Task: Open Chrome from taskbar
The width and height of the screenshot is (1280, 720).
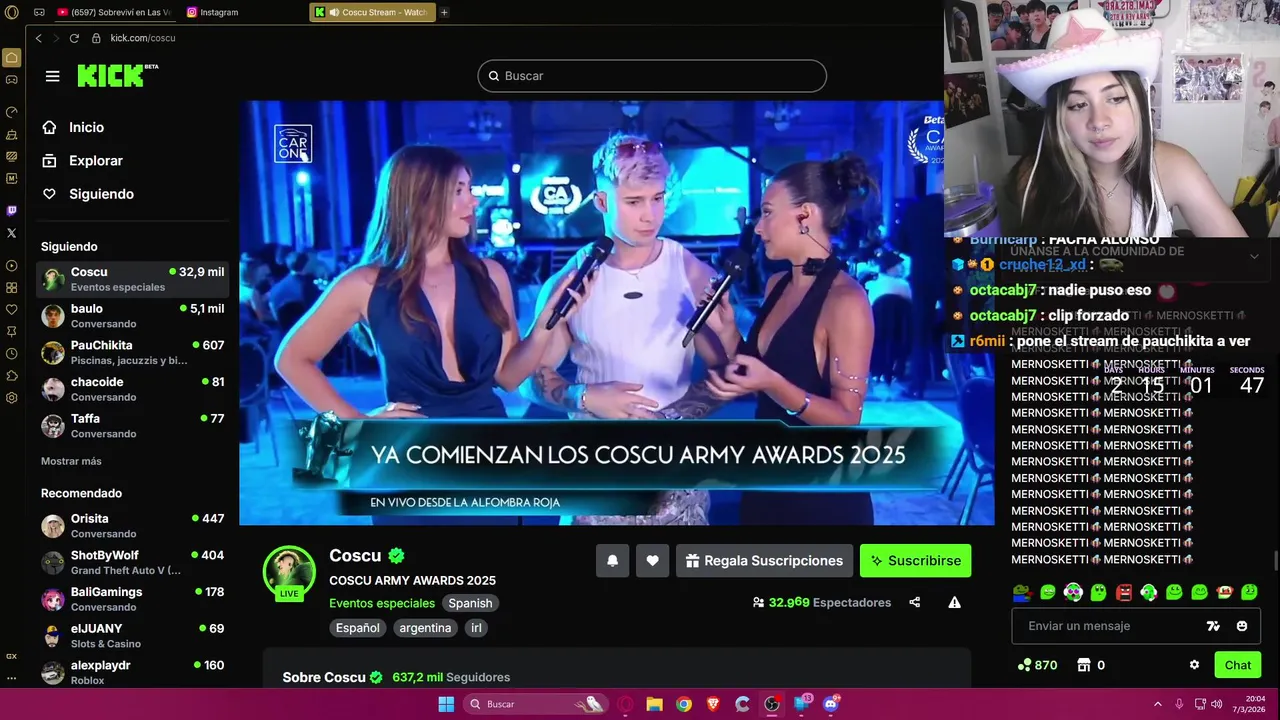Action: [683, 704]
